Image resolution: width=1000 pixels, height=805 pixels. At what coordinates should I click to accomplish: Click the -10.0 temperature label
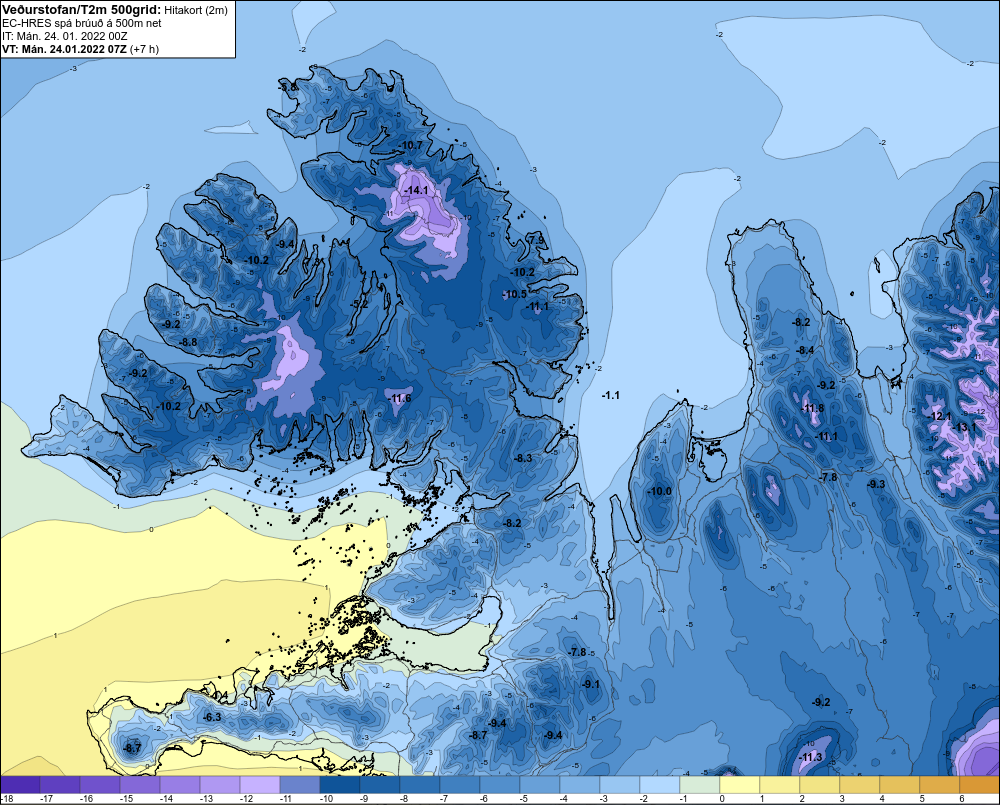659,491
